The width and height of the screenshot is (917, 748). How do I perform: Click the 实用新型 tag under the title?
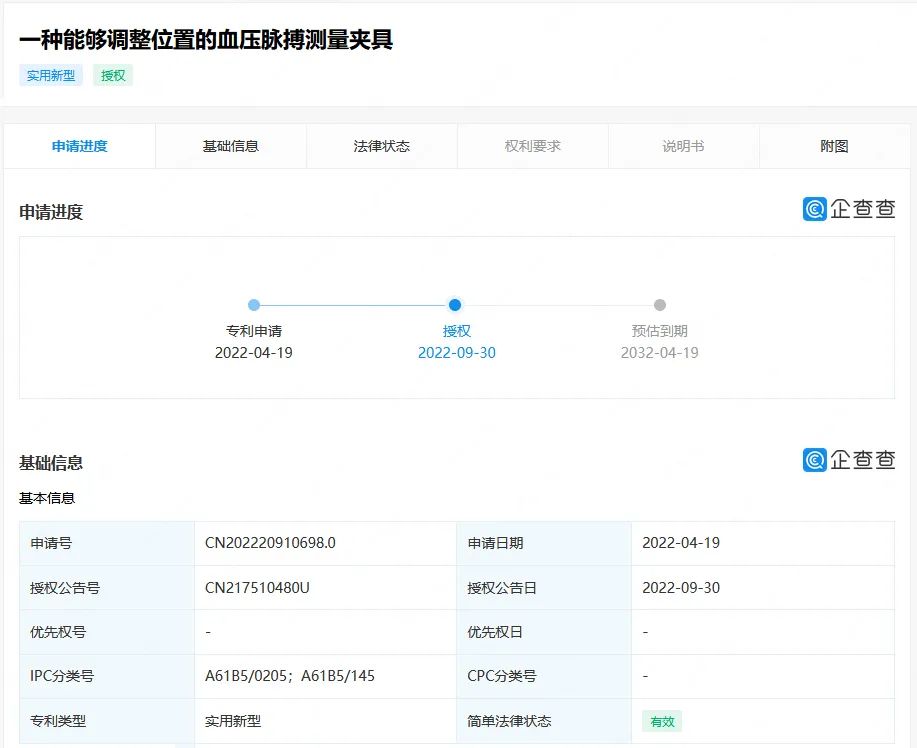[51, 75]
